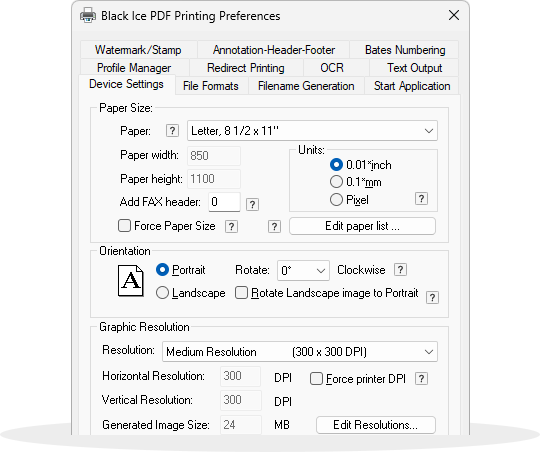Switch to Filename Generation tab
540x452 pixels.
click(x=306, y=85)
